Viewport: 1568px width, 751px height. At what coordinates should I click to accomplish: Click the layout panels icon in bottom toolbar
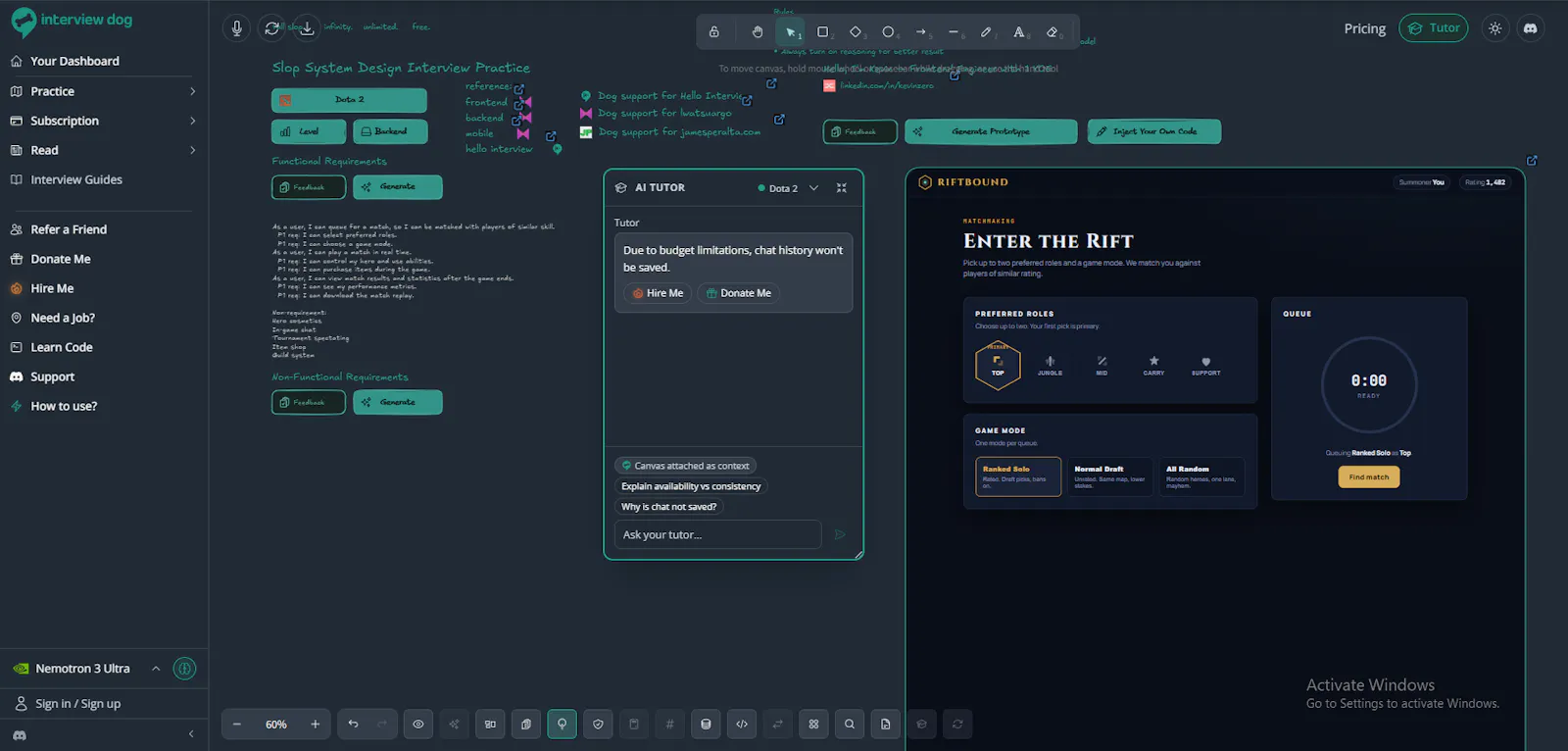[490, 725]
